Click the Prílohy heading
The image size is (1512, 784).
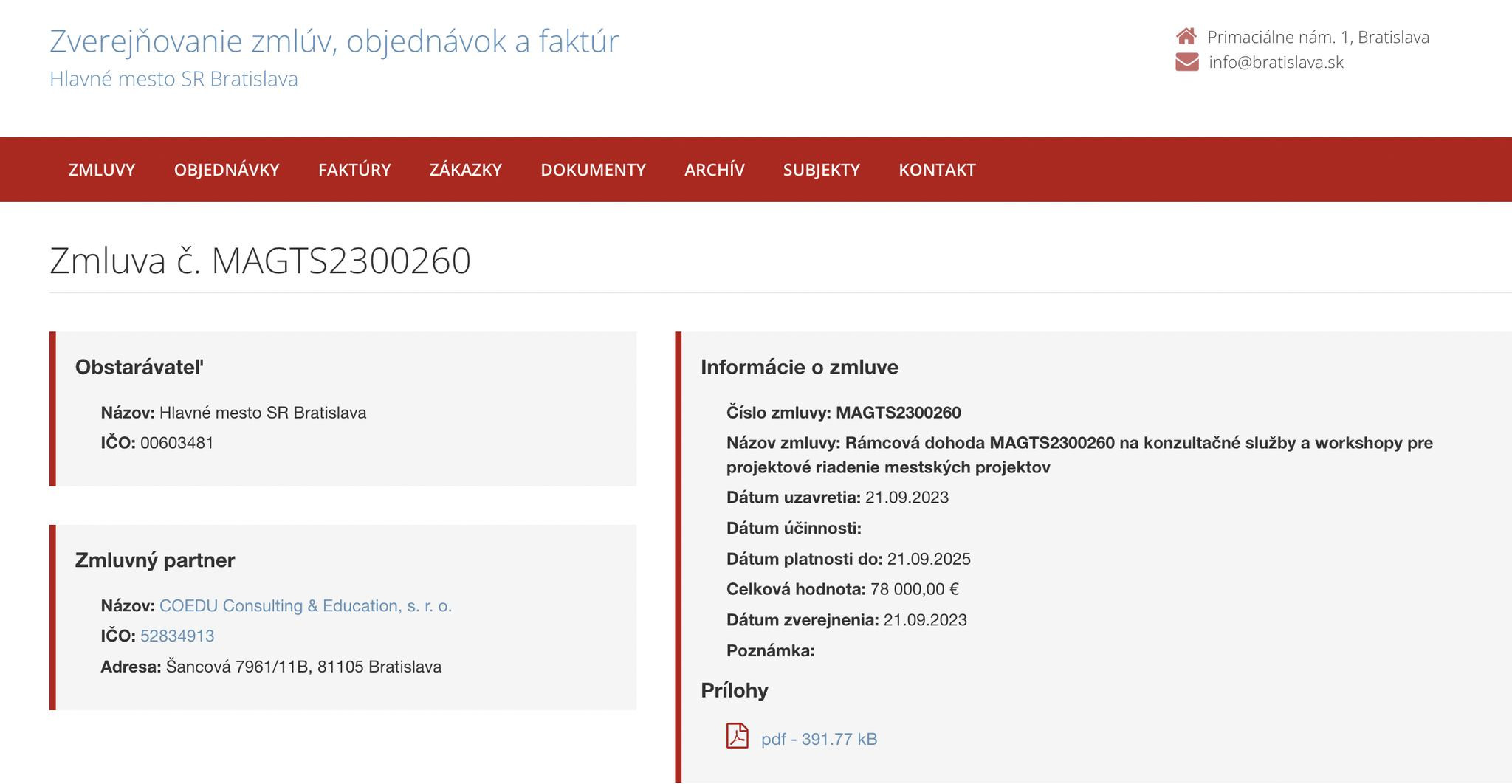pyautogui.click(x=735, y=691)
